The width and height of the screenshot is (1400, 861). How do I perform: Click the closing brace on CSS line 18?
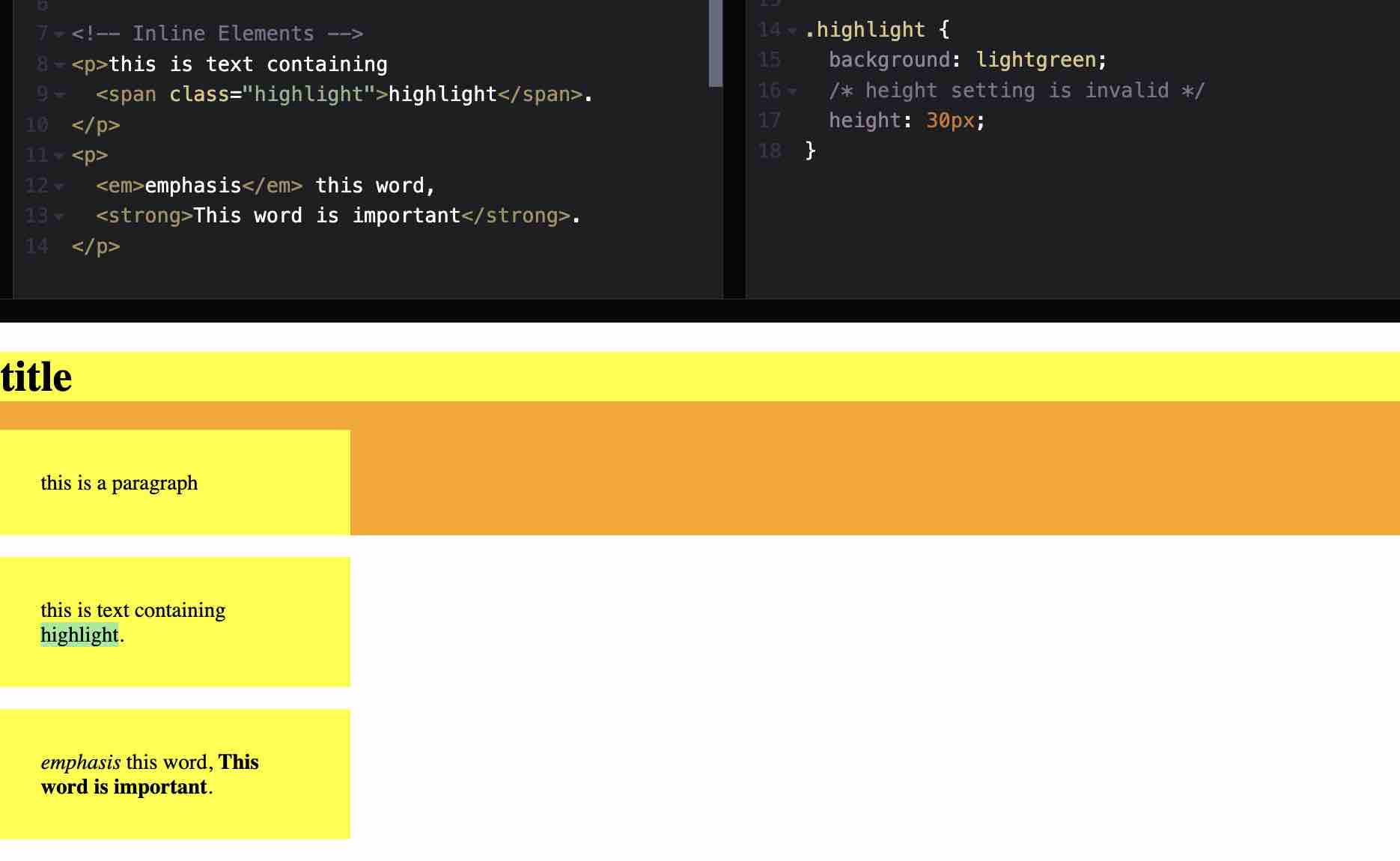(811, 150)
